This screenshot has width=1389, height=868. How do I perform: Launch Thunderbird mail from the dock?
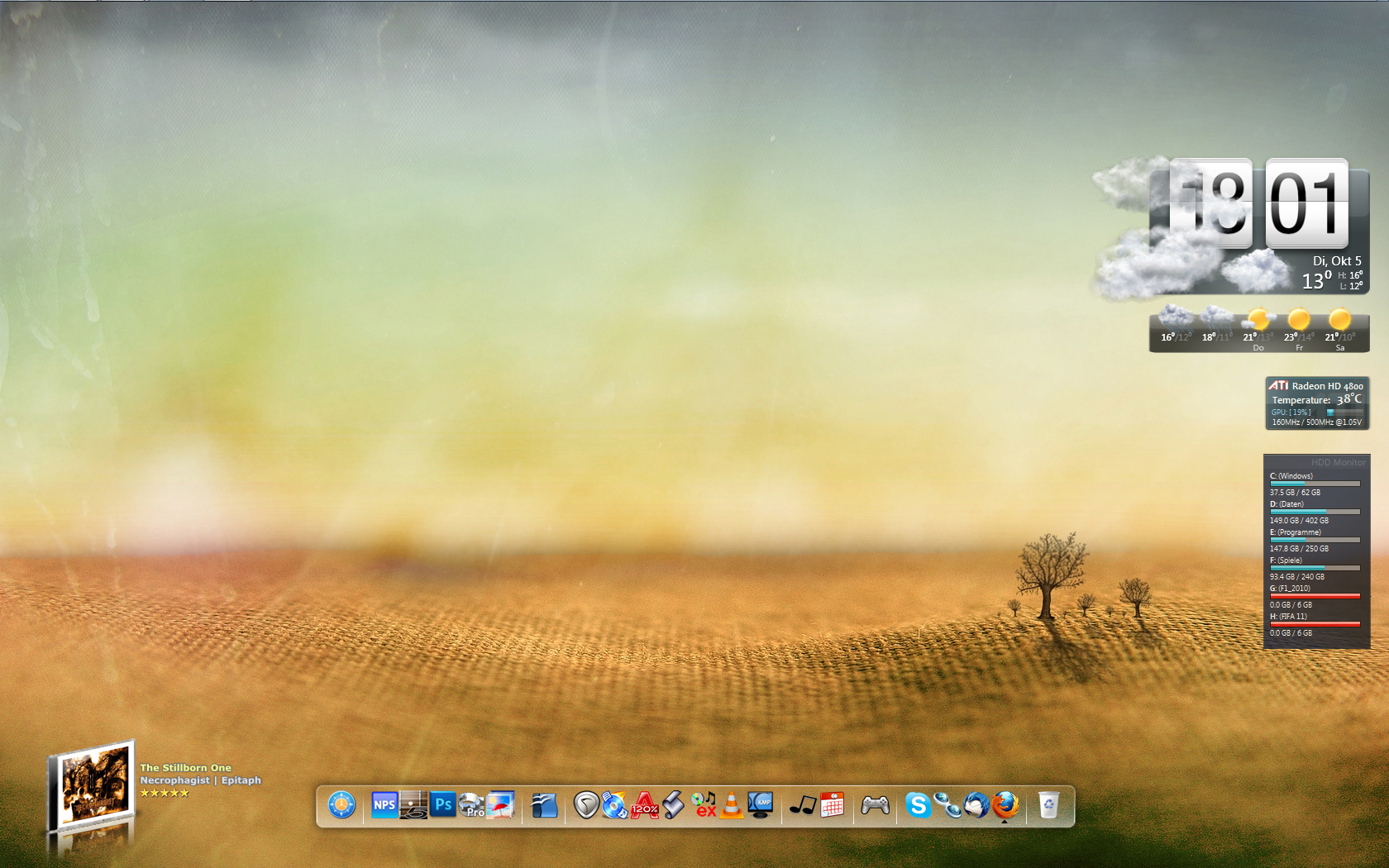tap(976, 804)
